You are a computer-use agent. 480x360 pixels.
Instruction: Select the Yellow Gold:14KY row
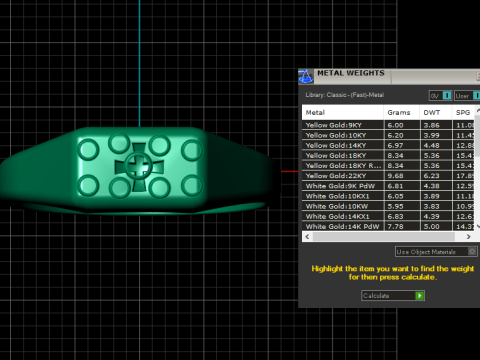tap(388, 145)
